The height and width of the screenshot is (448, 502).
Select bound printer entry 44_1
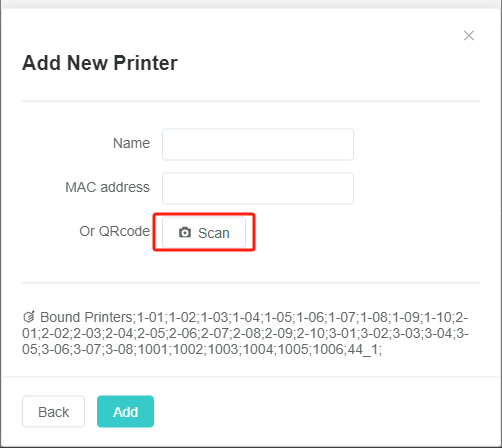coord(362,349)
